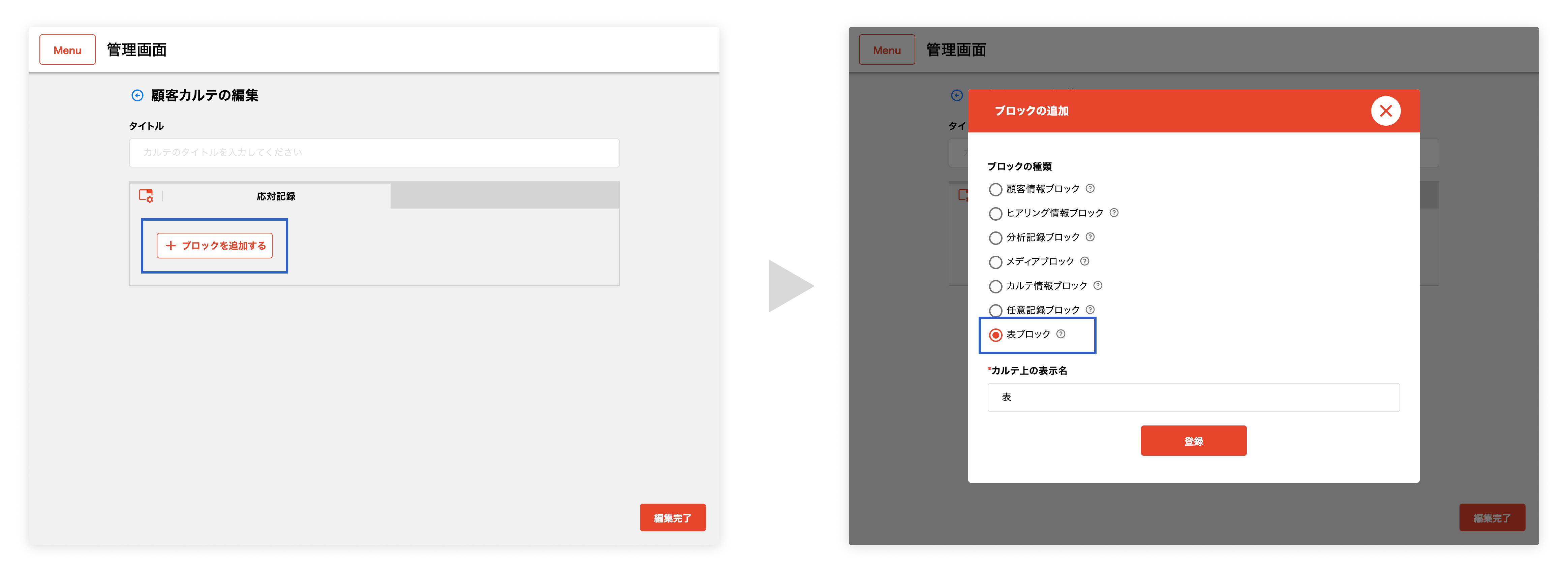Viewport: 1568px width, 572px height.
Task: Select カルテ情報ブロック radio button
Action: point(995,287)
